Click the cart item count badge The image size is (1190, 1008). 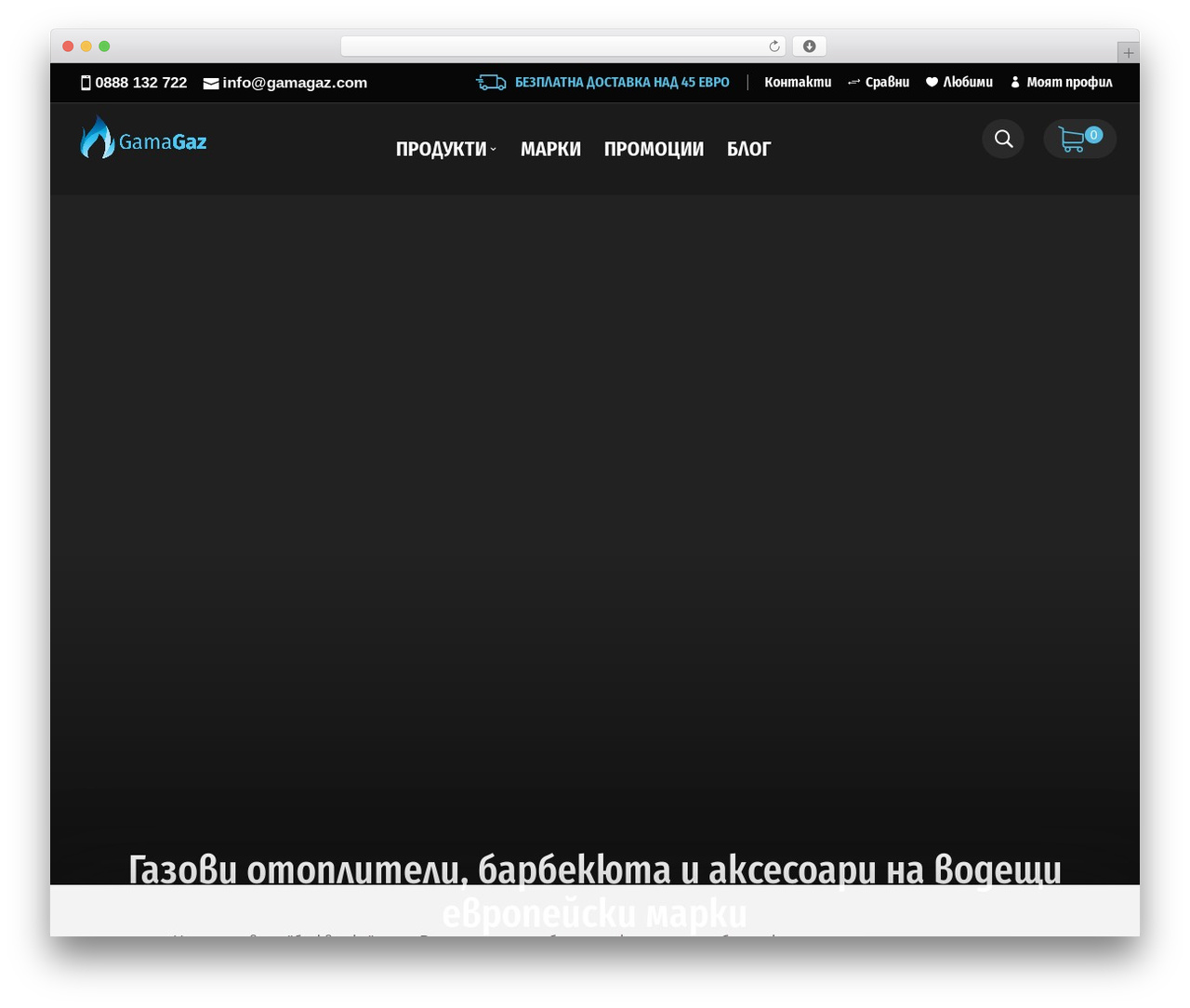(1093, 135)
